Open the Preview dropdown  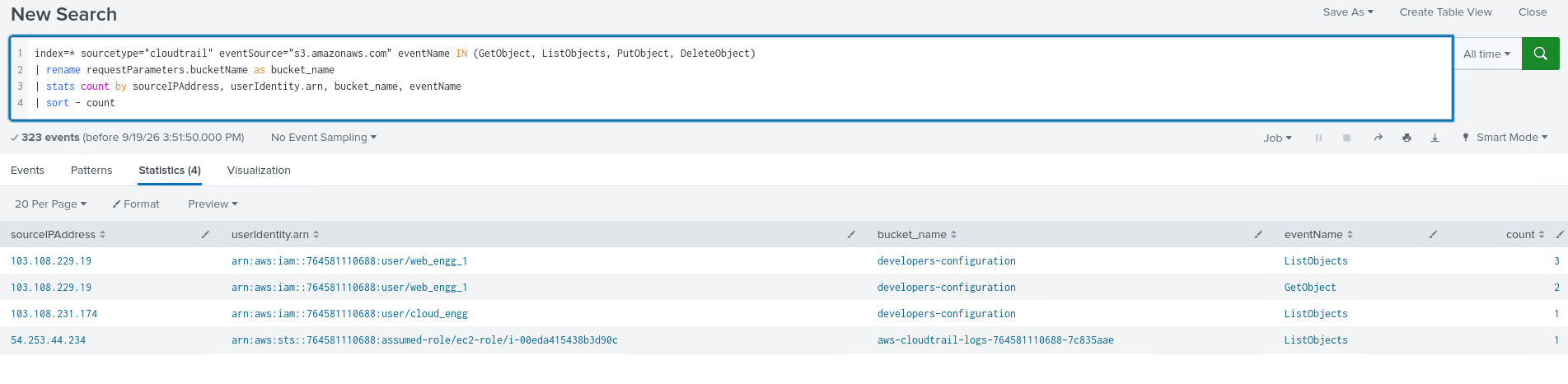point(213,204)
